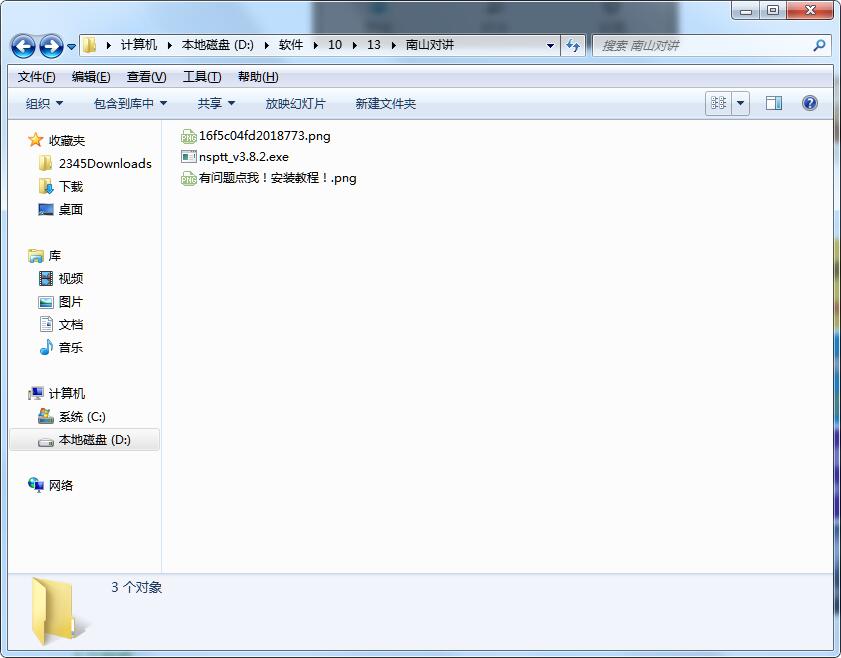Open the 包含到库中 dropdown
This screenshot has width=841, height=658.
coord(130,103)
